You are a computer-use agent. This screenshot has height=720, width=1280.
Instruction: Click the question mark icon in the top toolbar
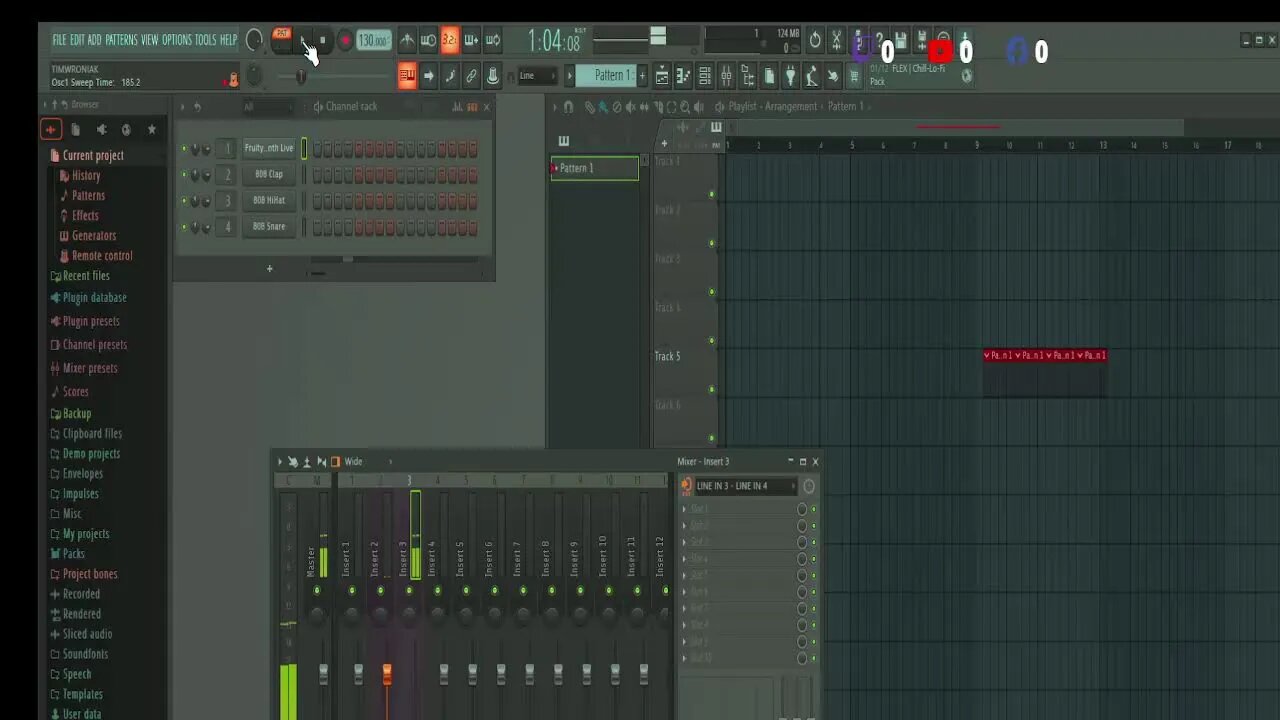(879, 41)
